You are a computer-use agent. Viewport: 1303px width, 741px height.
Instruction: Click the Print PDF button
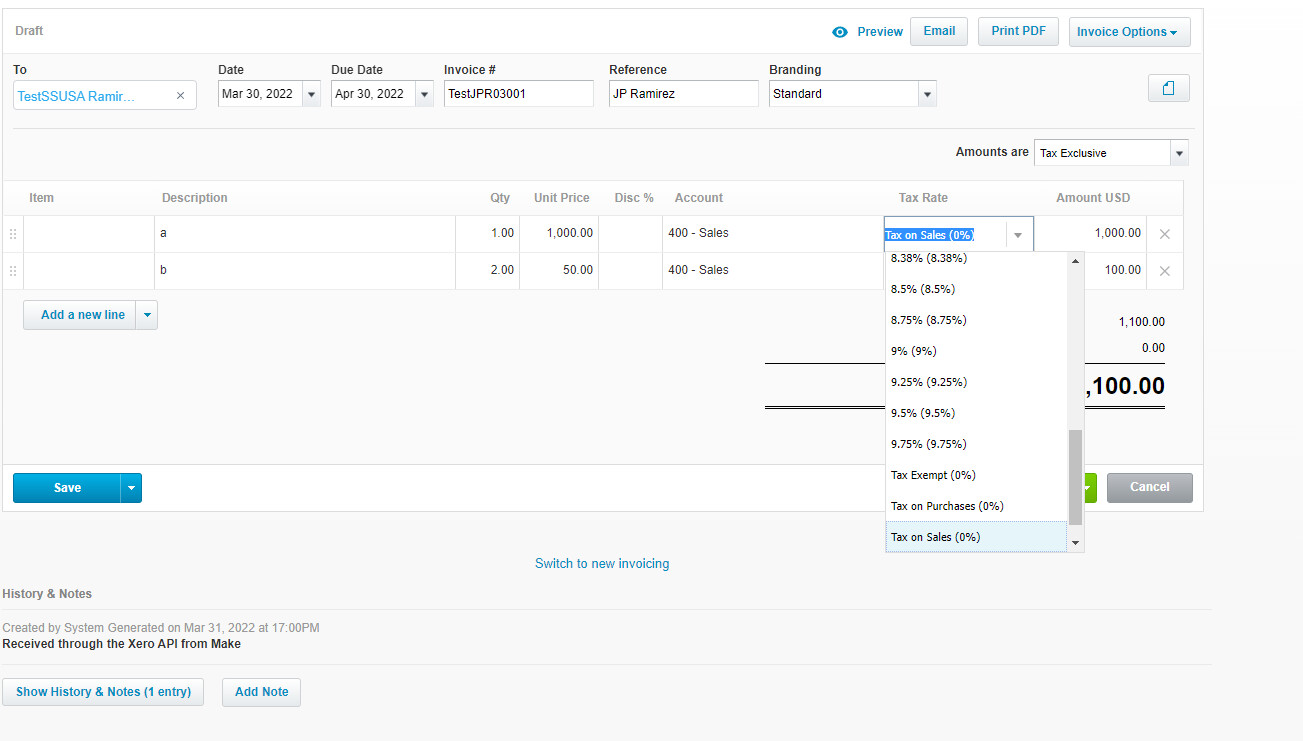[x=1018, y=31]
